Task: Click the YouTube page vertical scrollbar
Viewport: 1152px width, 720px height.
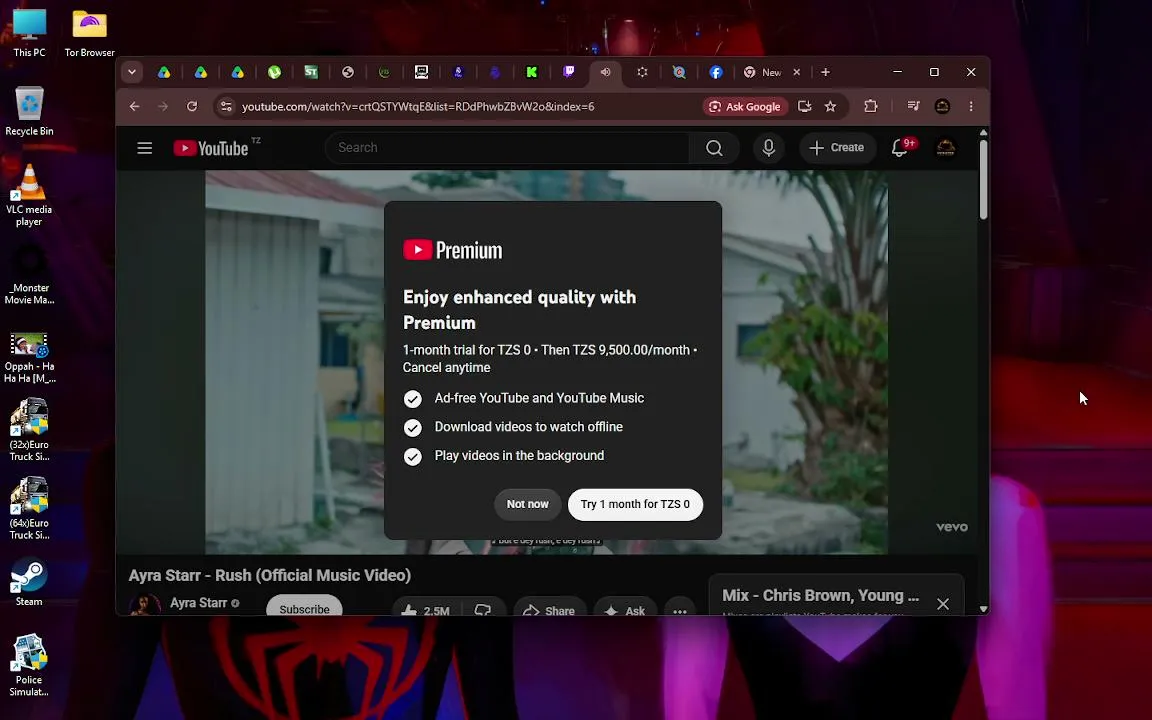Action: pos(983,179)
